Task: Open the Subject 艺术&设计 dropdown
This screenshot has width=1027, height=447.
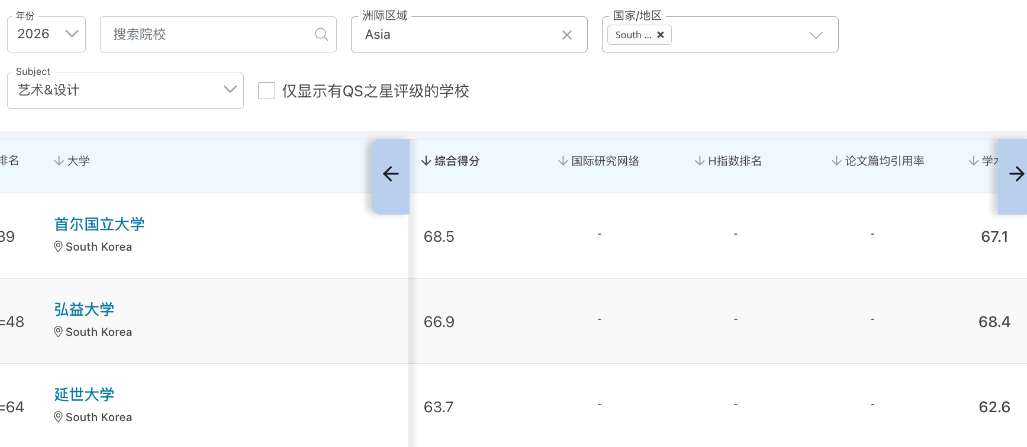Action: 125,90
